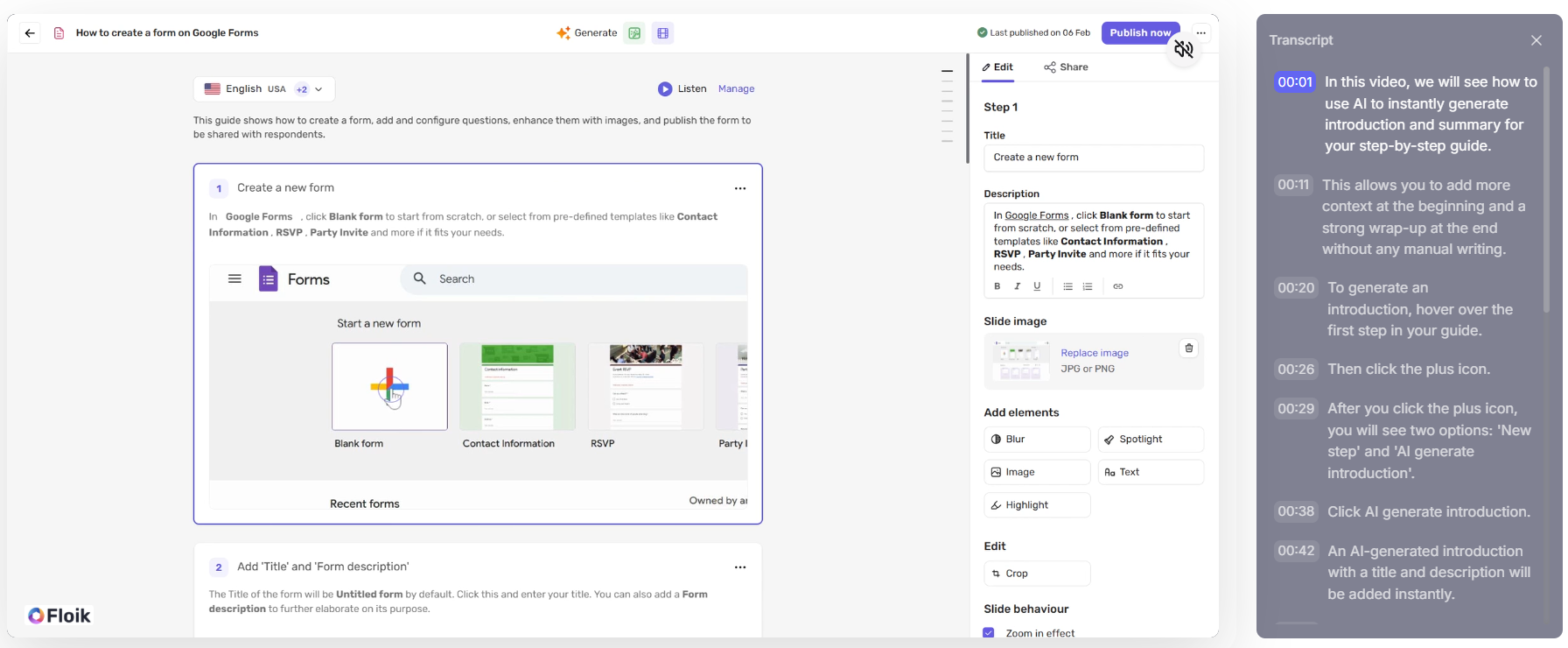This screenshot has width=1568, height=648.
Task: Select step 2 heading "Add 'Title' and 'Form description'"
Action: 323,567
